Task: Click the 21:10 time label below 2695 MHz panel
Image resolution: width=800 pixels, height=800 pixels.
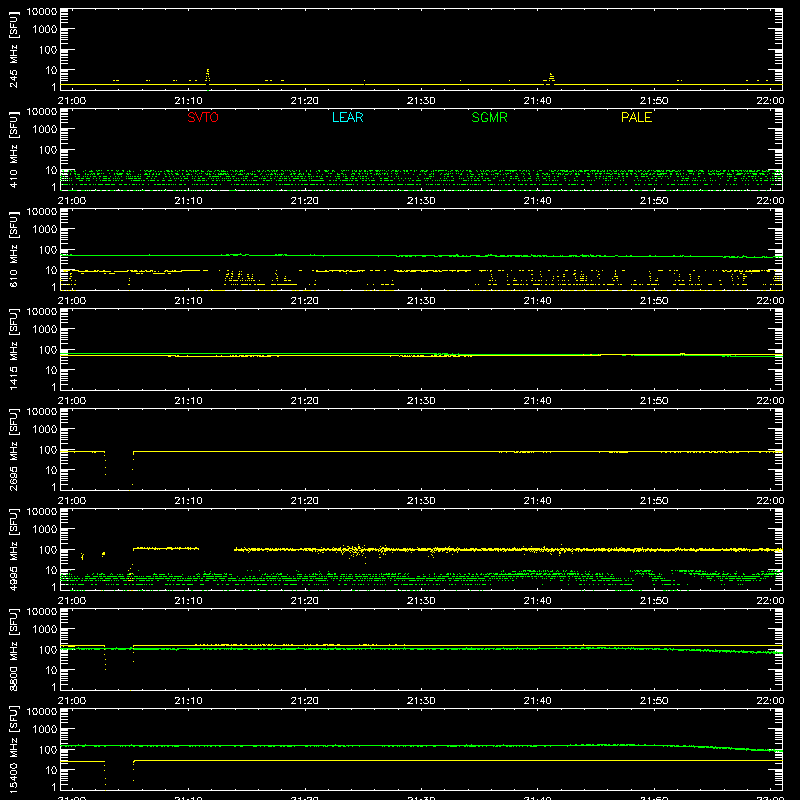Action: pyautogui.click(x=188, y=501)
